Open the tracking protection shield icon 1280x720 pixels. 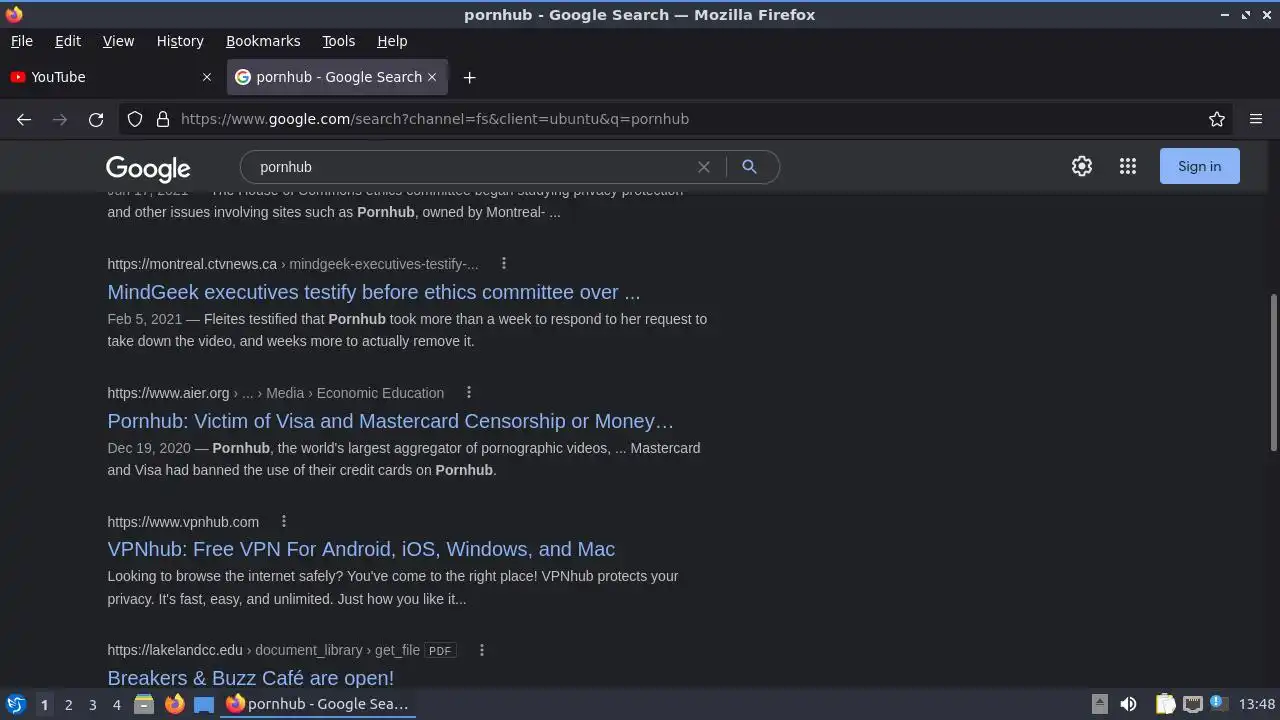135,119
